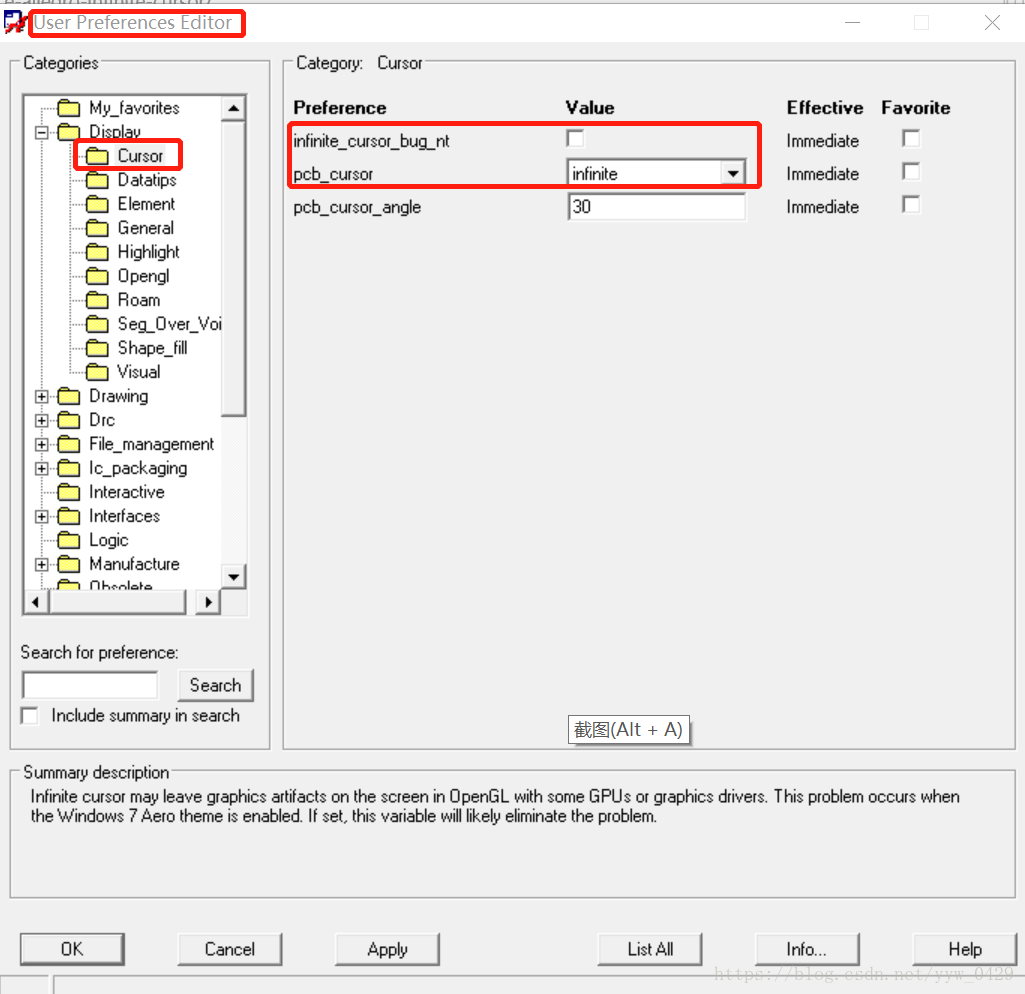Collapse the Display category

pyautogui.click(x=41, y=132)
